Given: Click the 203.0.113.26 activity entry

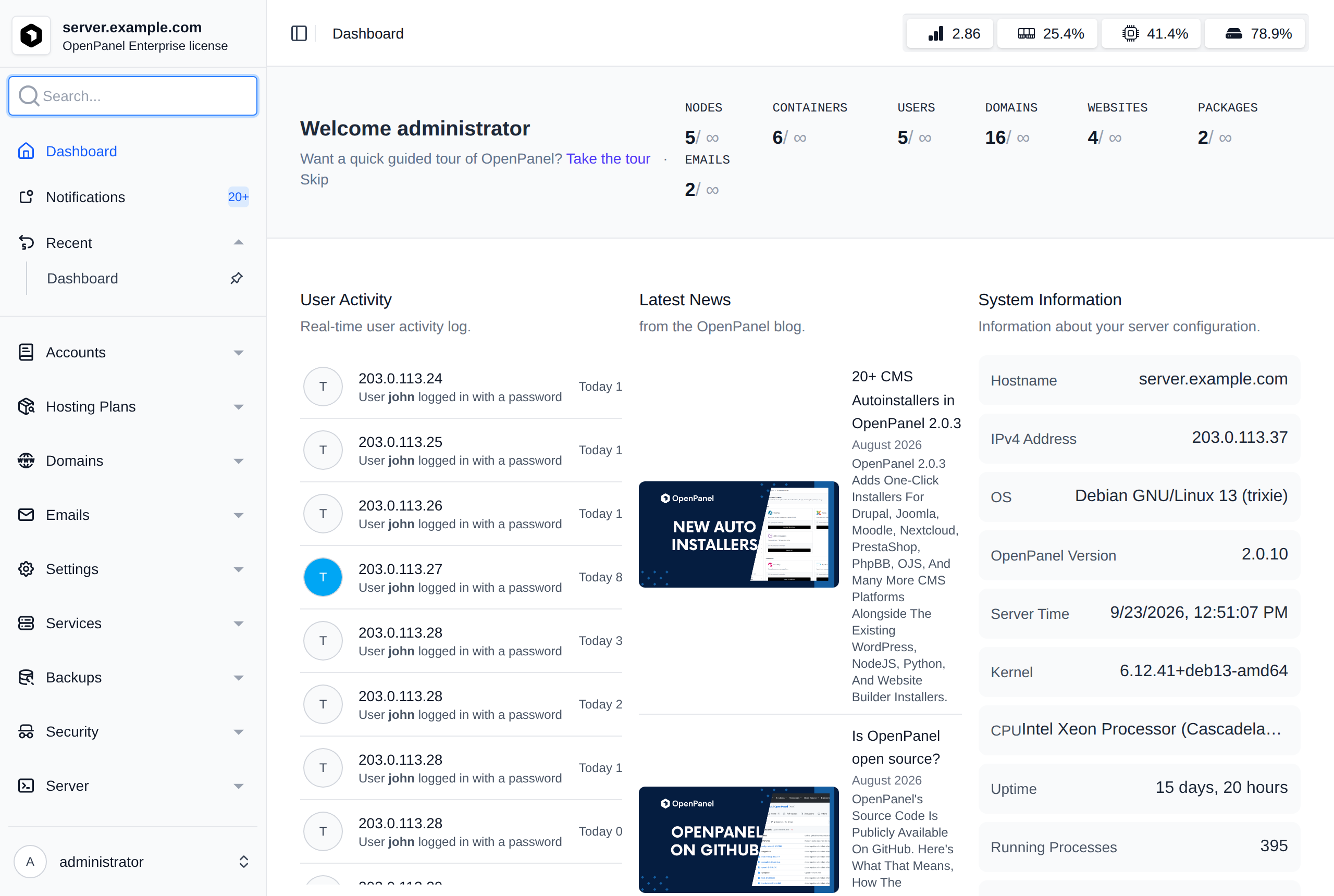Looking at the screenshot, I should pyautogui.click(x=461, y=514).
